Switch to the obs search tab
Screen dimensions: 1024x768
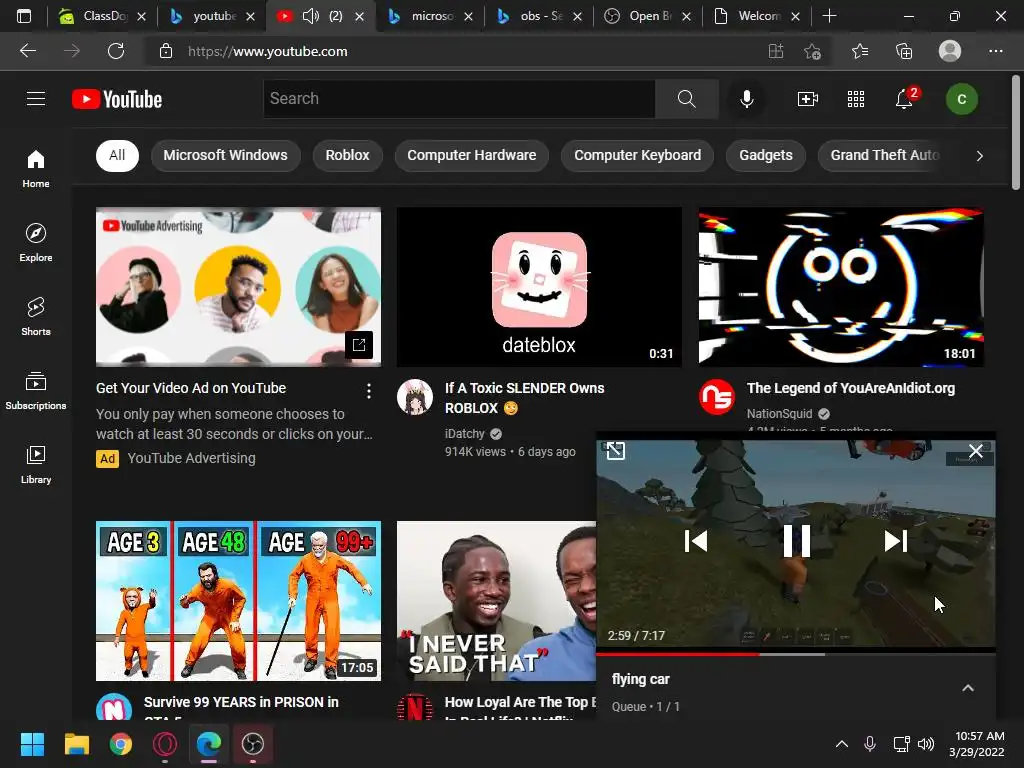(x=539, y=16)
